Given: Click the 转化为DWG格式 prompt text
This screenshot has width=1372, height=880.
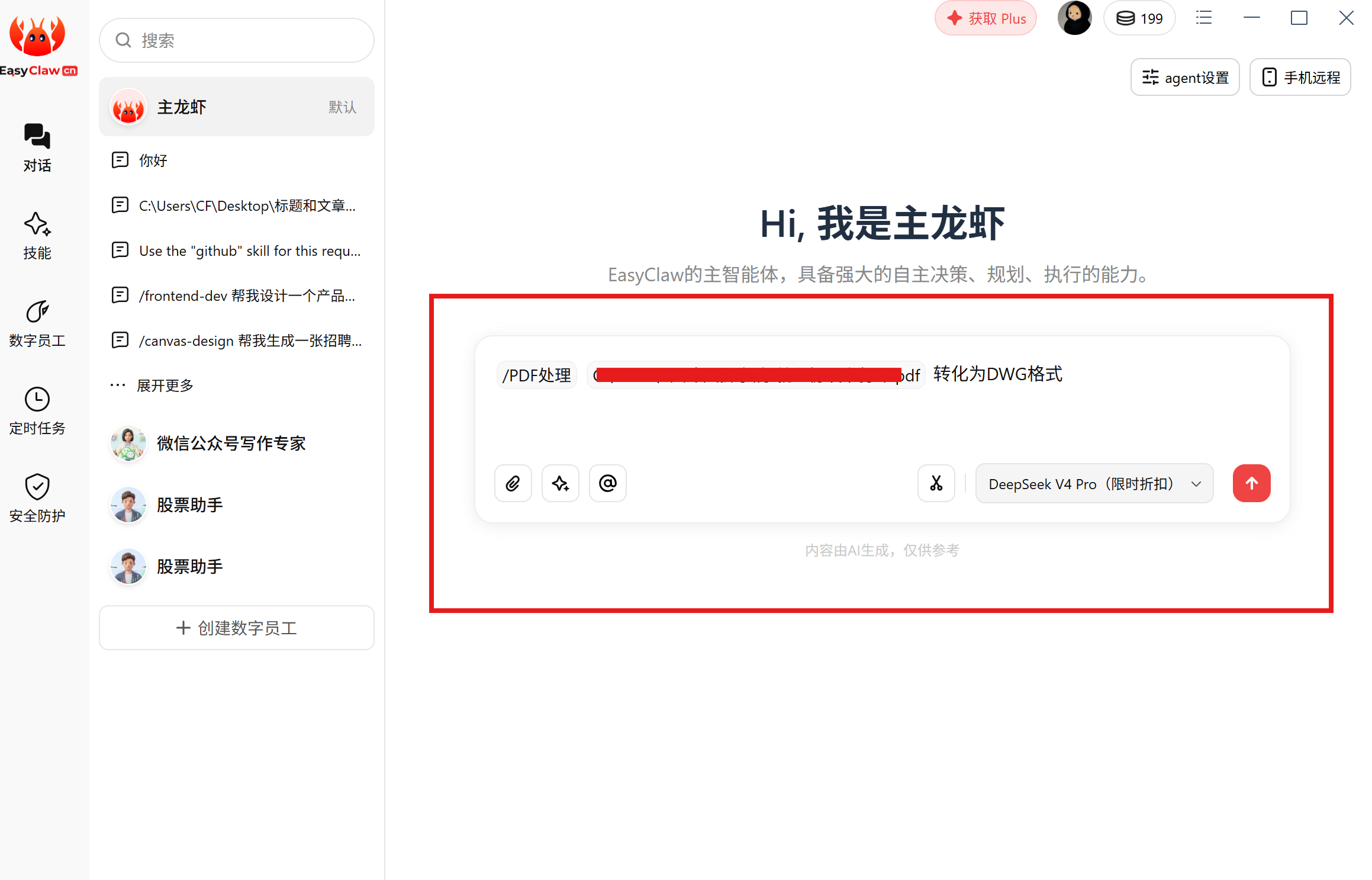Looking at the screenshot, I should tap(998, 374).
